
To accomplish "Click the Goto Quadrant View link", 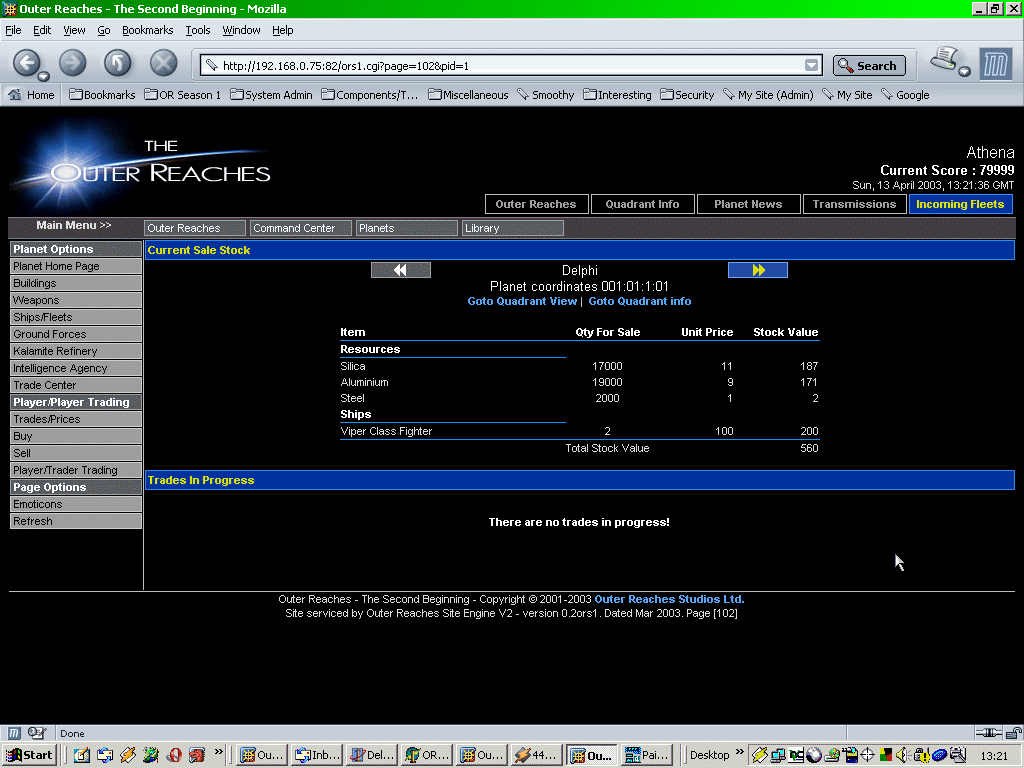I will (x=522, y=301).
